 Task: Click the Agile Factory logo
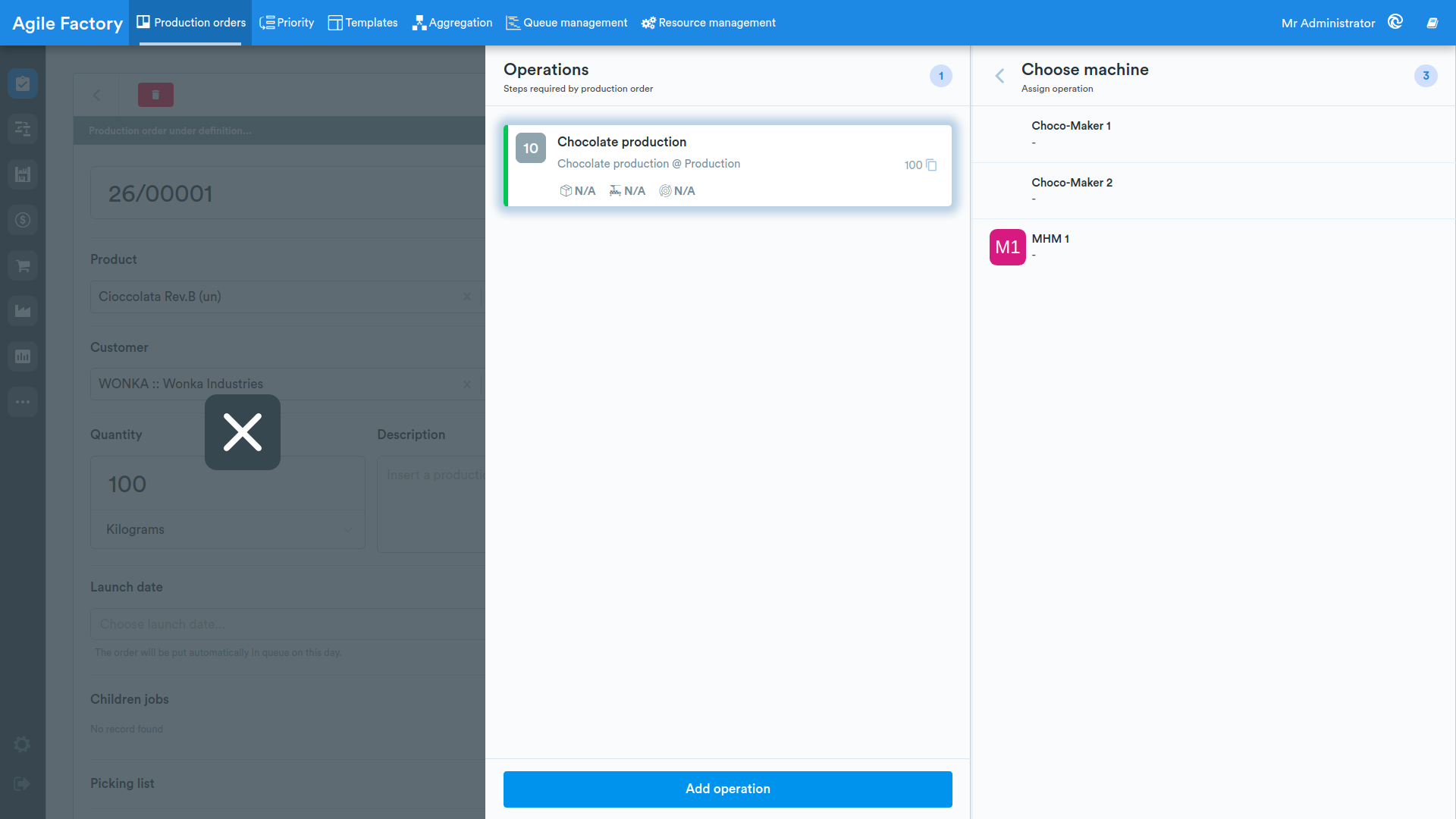click(x=67, y=23)
